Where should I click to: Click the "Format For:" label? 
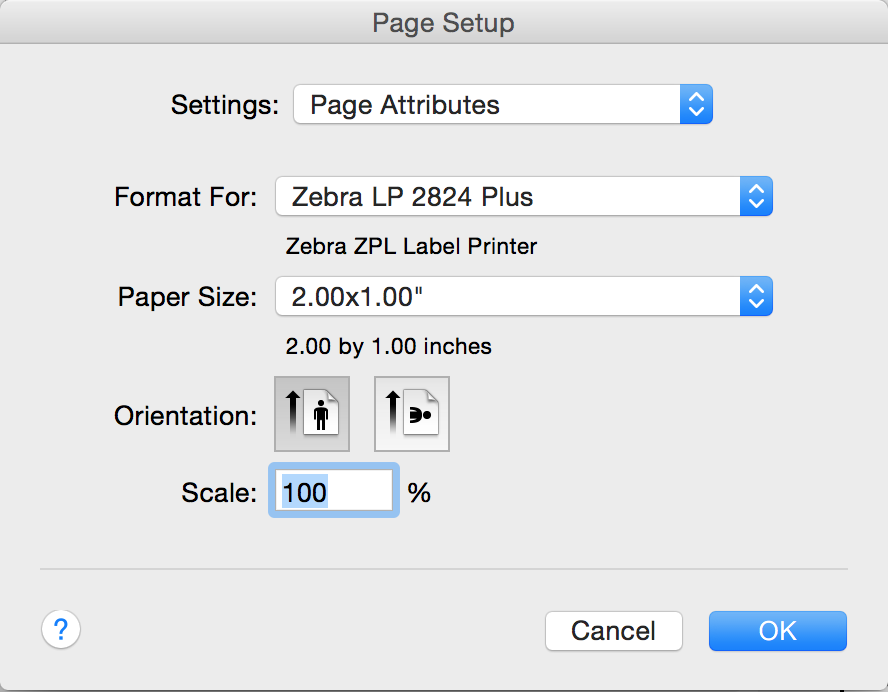click(186, 197)
